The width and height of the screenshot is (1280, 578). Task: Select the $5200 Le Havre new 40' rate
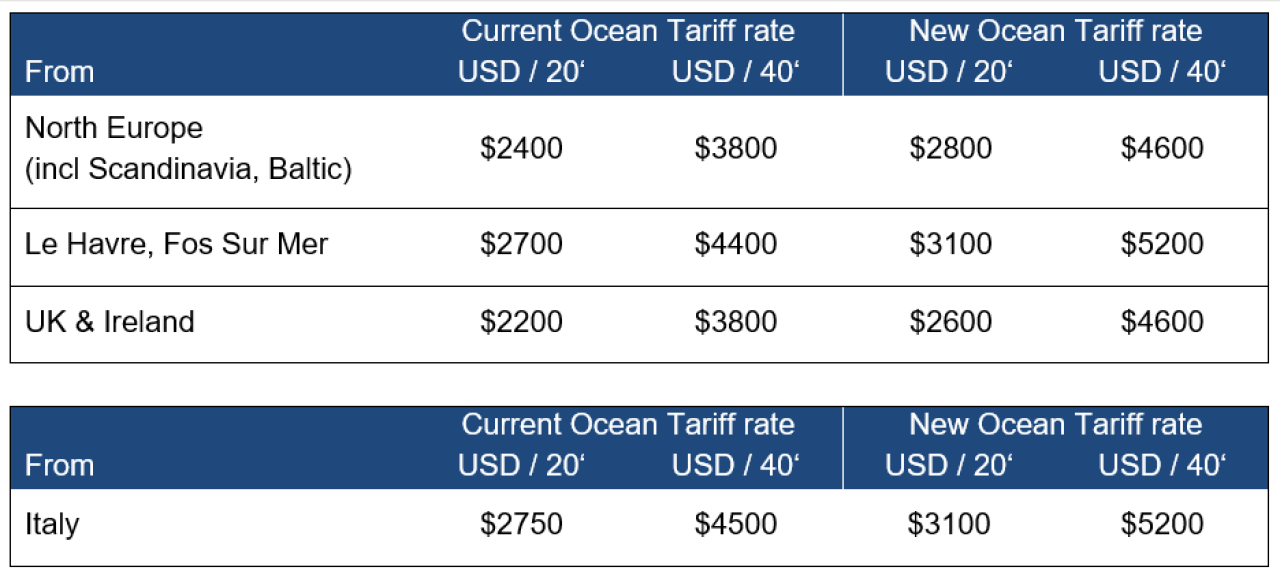pyautogui.click(x=1162, y=244)
